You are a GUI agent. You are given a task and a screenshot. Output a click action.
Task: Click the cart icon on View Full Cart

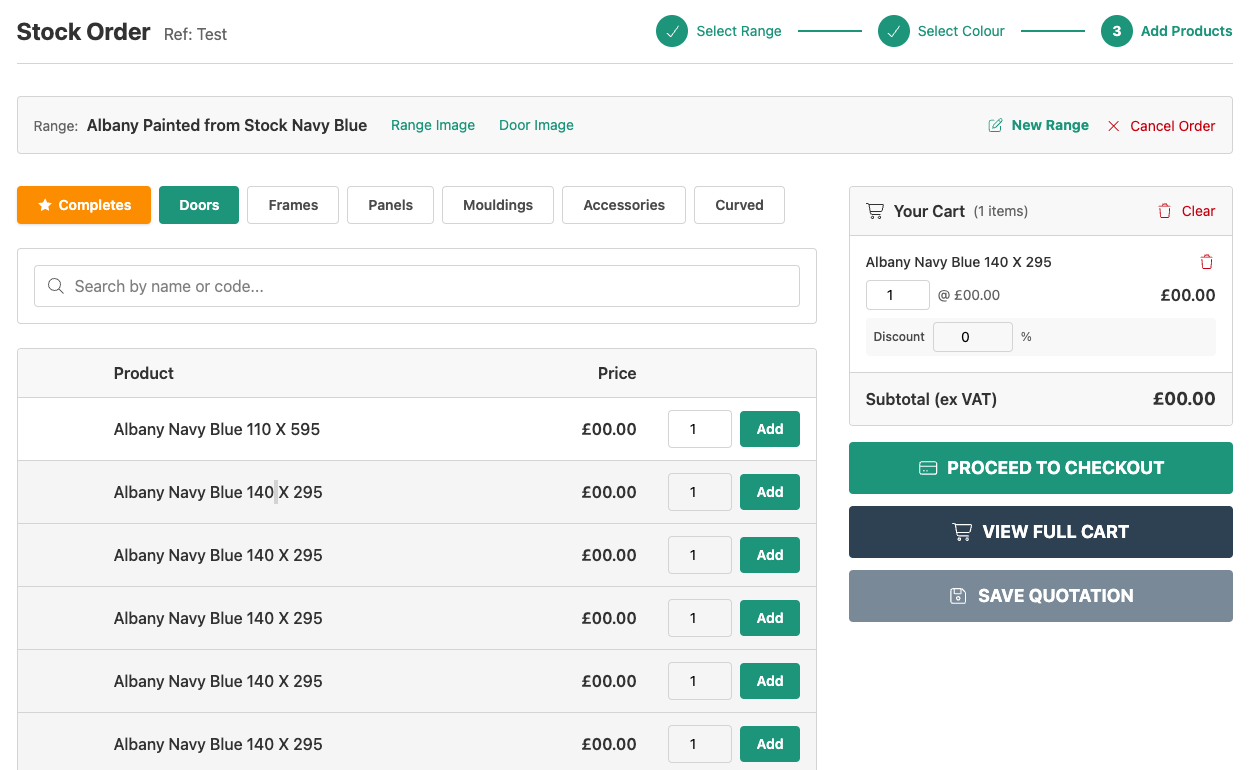coord(962,532)
